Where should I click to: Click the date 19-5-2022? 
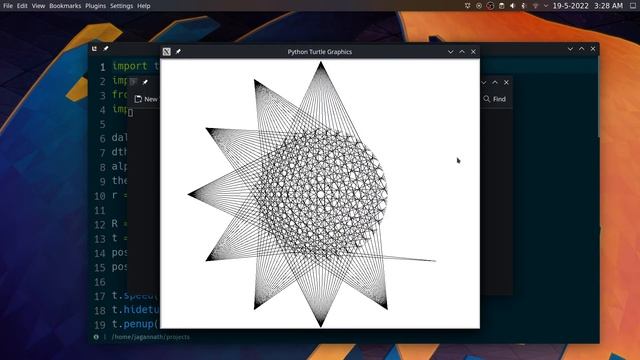[571, 6]
